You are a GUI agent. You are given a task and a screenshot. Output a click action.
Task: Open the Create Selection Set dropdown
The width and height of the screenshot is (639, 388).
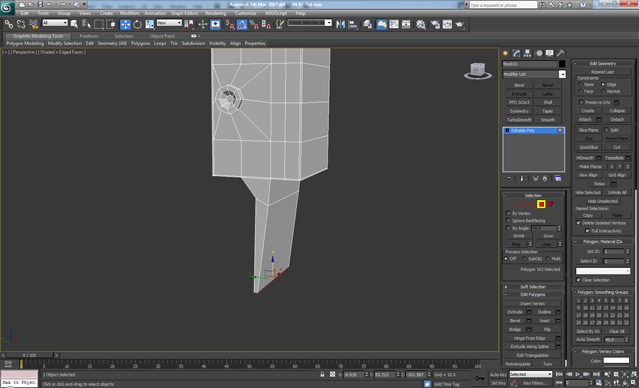(x=310, y=23)
